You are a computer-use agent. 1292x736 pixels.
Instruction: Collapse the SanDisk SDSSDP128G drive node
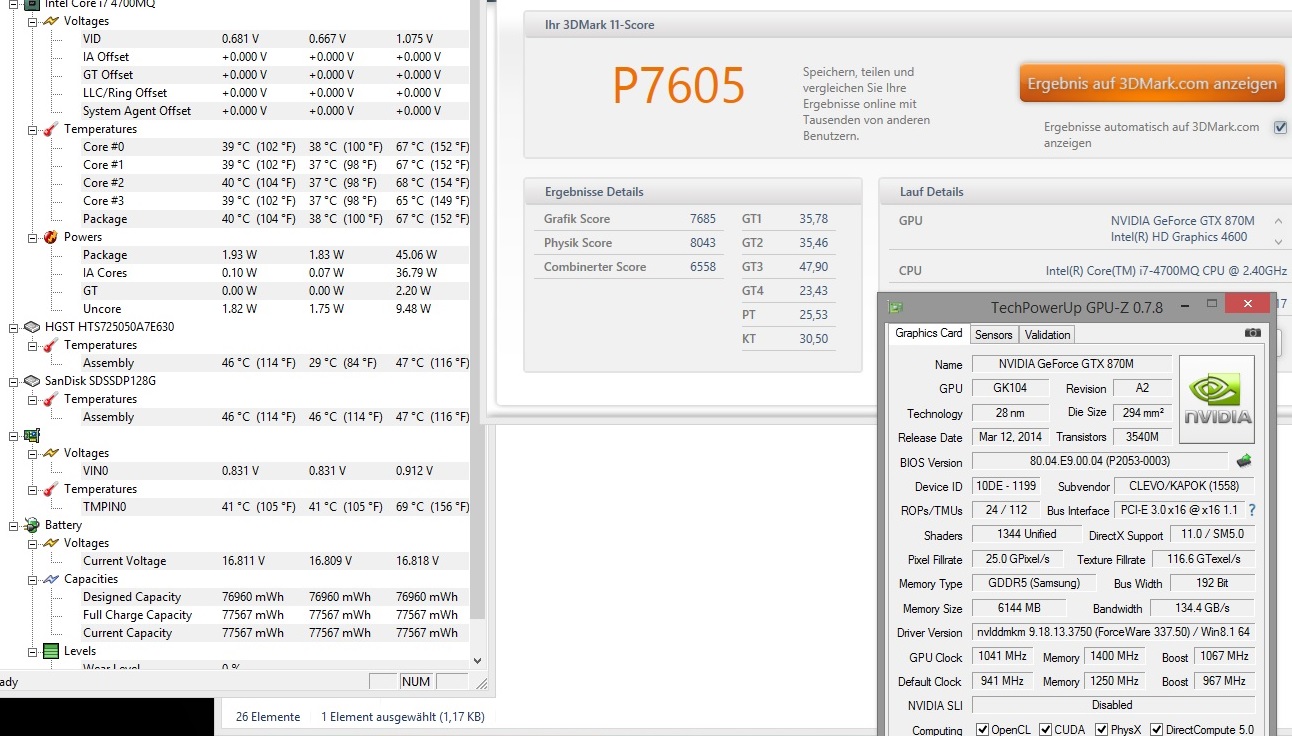pyautogui.click(x=12, y=381)
